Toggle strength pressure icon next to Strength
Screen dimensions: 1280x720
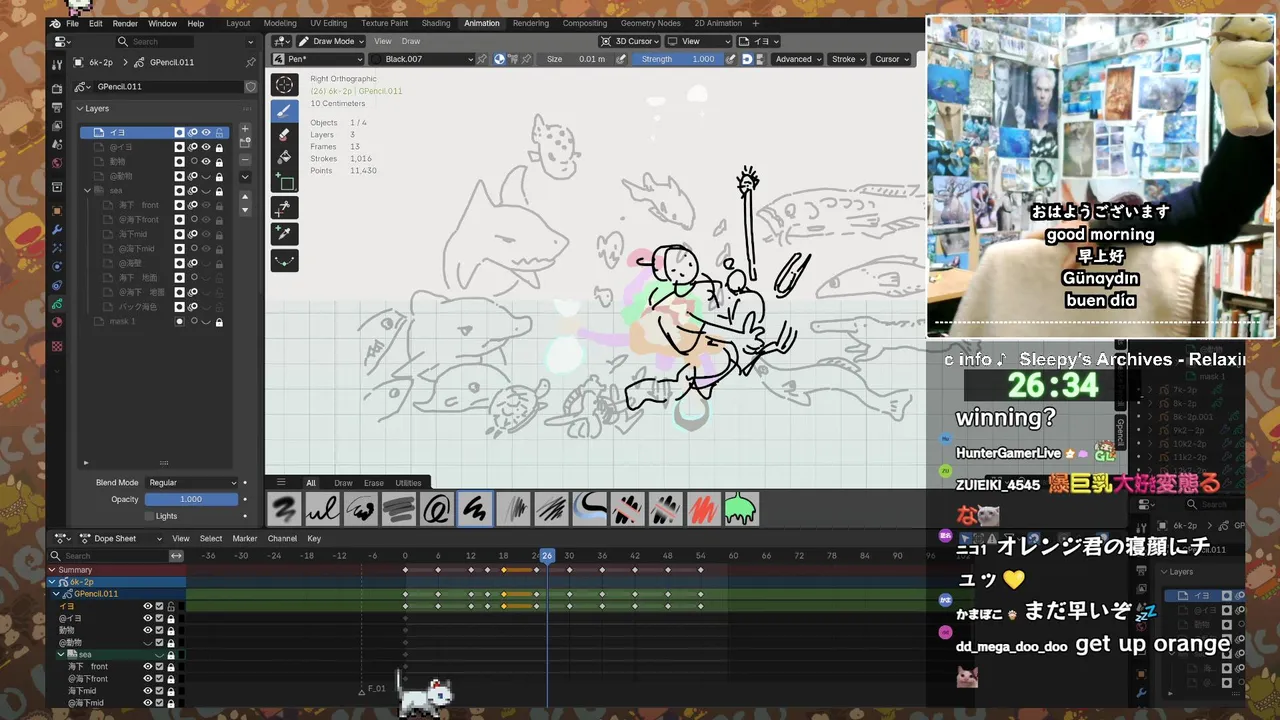731,59
